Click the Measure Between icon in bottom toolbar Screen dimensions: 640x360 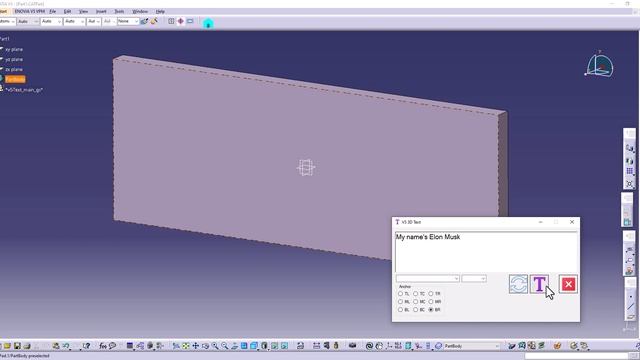(x=316, y=346)
